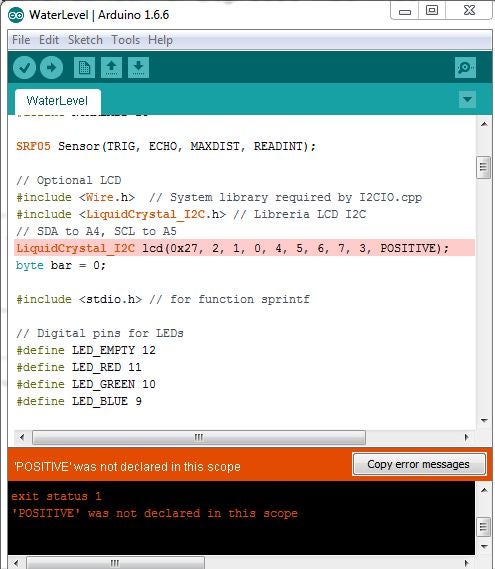Click the '#define LED_GREEN 10' line
Screen dimensions: 495x569
86,384
